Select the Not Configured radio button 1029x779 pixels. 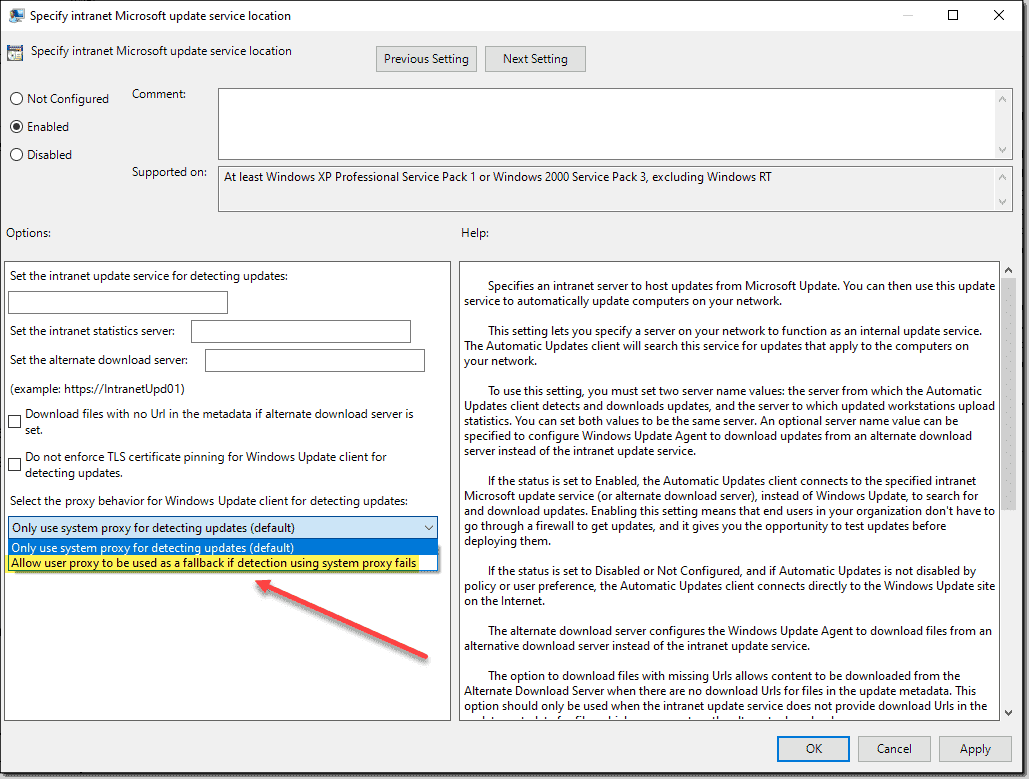pos(15,98)
